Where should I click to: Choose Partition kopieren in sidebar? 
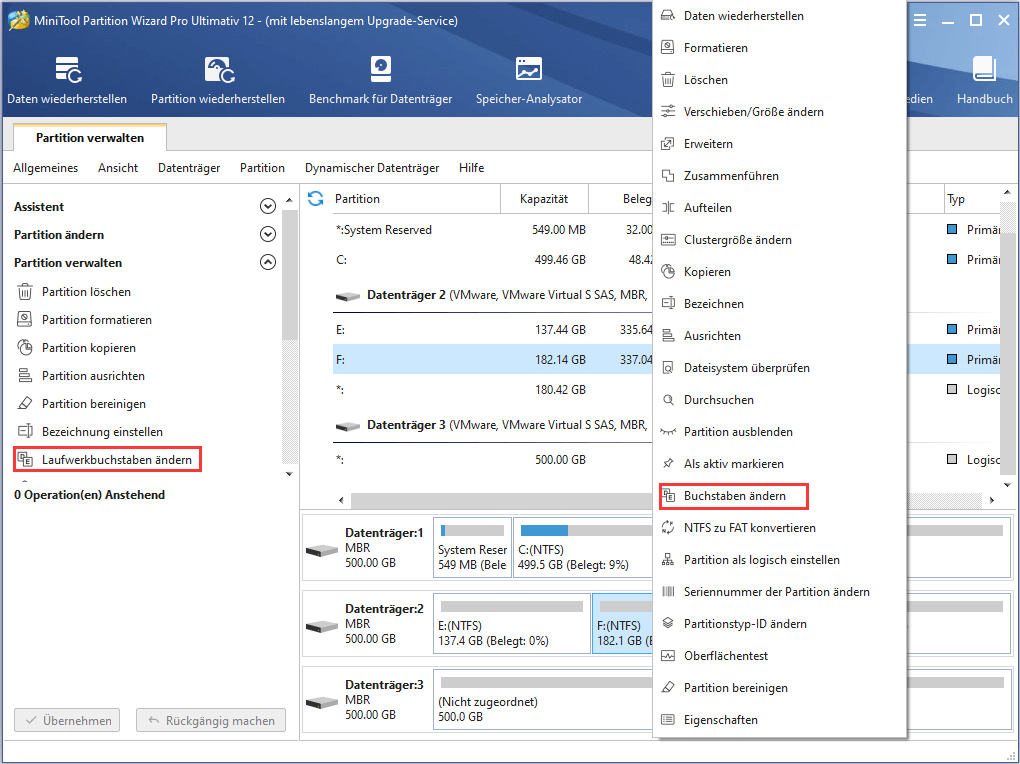coord(89,348)
